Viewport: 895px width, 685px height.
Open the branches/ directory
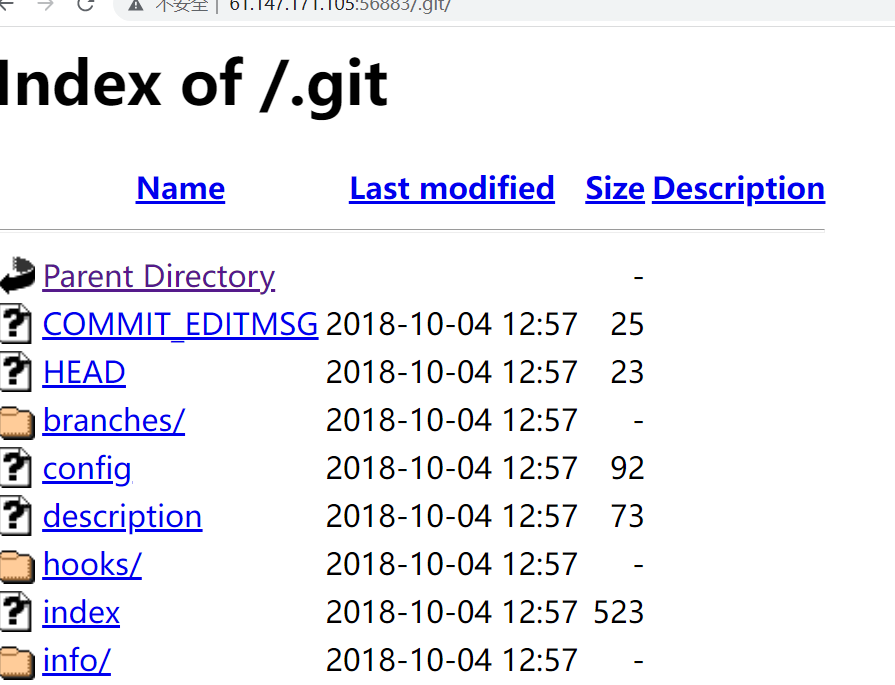pyautogui.click(x=113, y=420)
